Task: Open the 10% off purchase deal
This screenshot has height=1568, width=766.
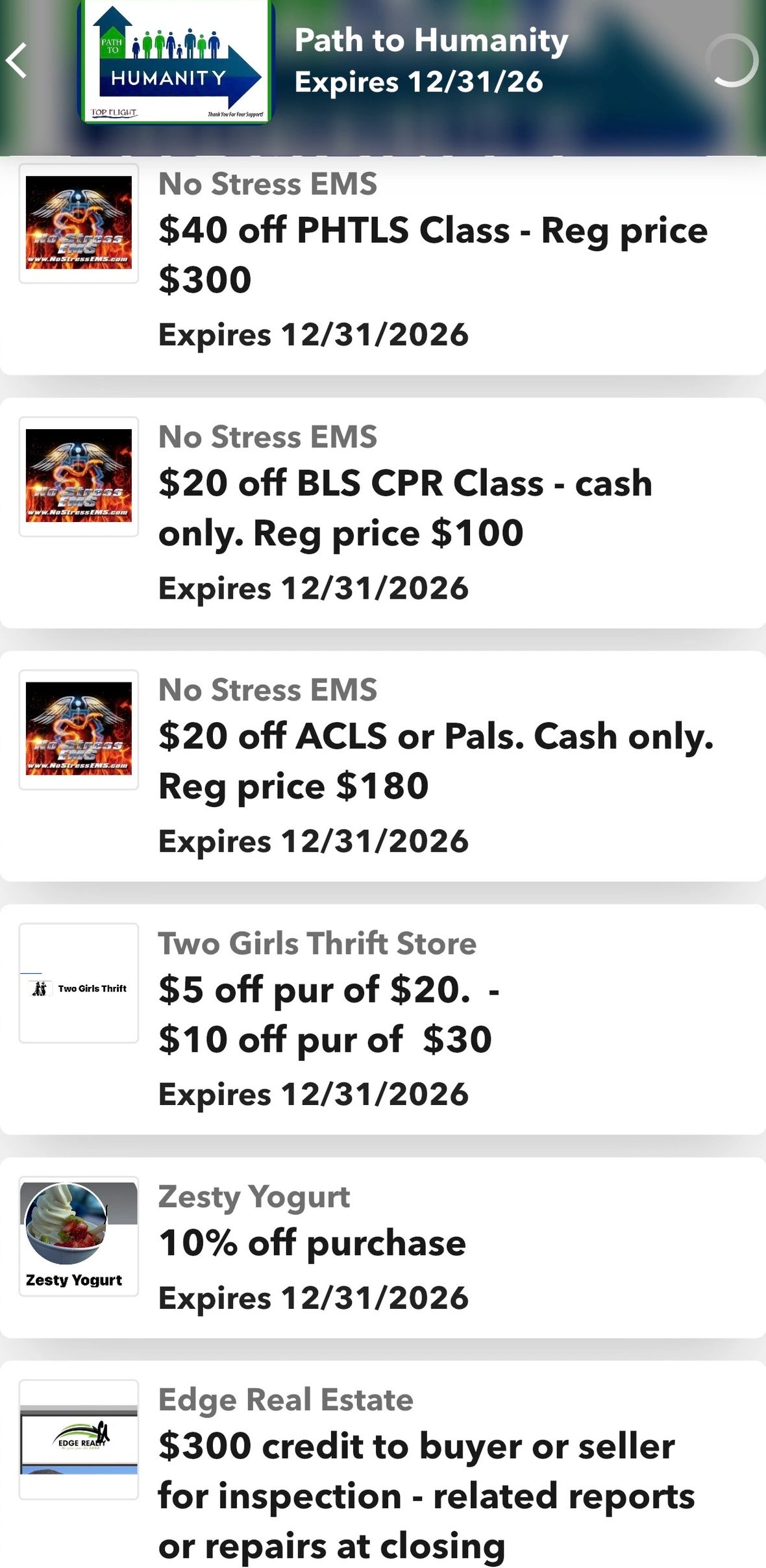Action: (x=312, y=1243)
